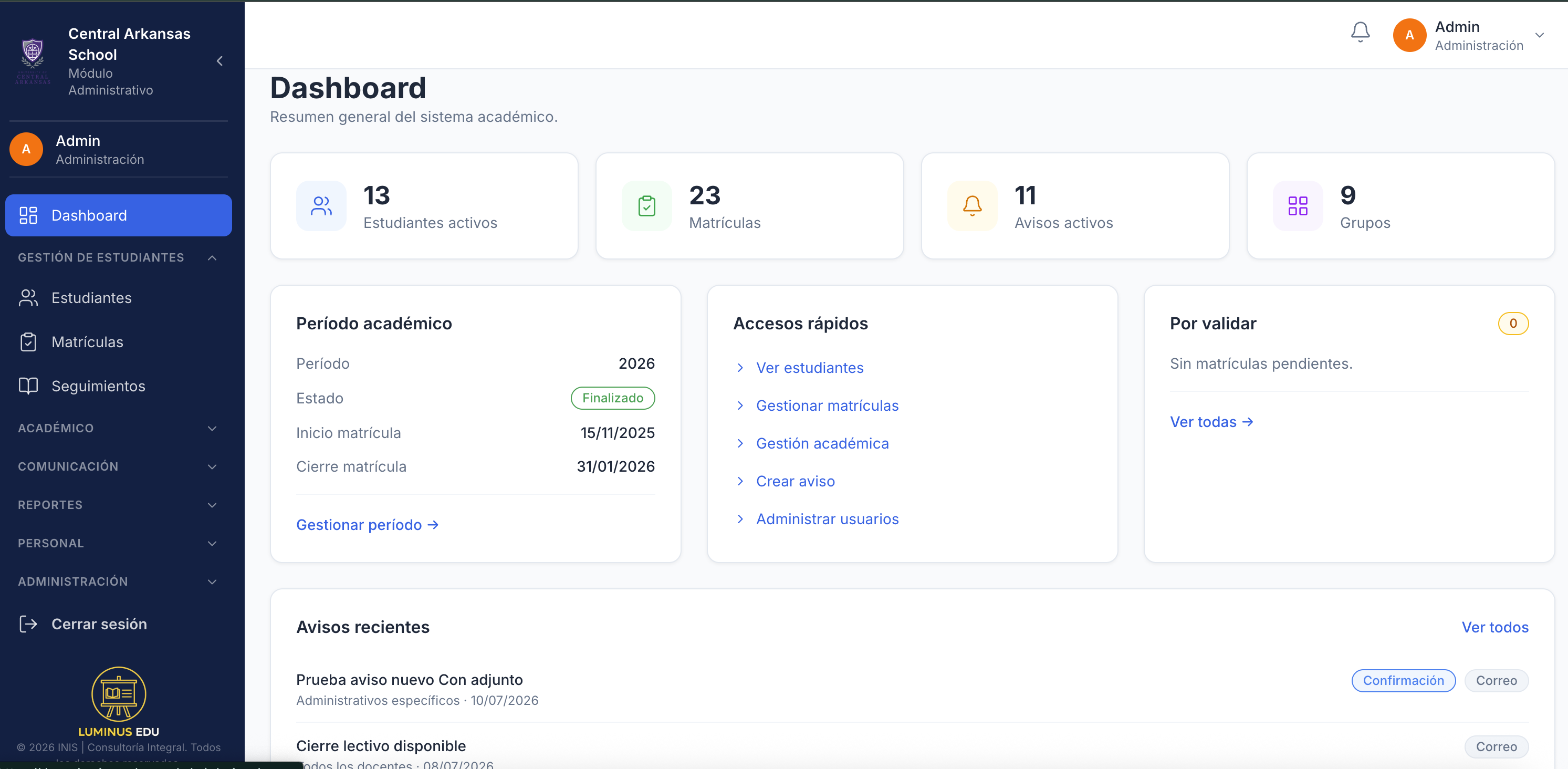The image size is (1568, 769).
Task: Expand the Académico section
Action: [x=118, y=428]
